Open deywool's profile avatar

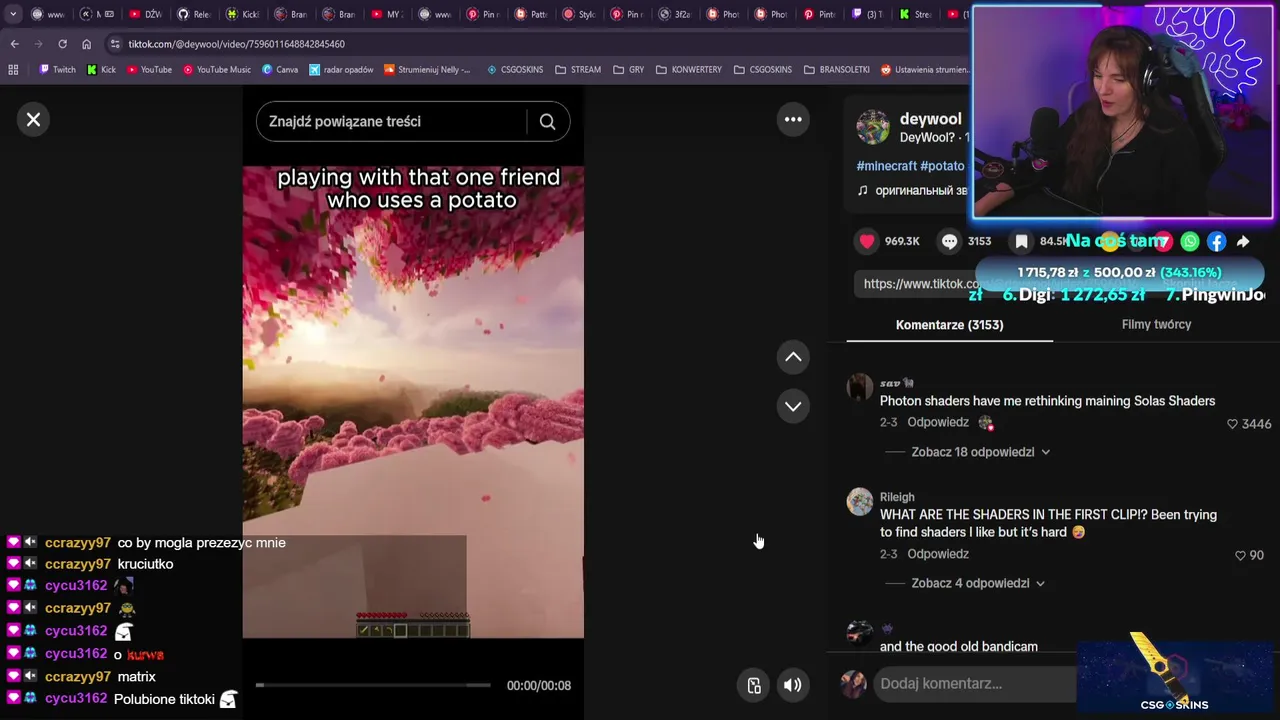tap(872, 127)
